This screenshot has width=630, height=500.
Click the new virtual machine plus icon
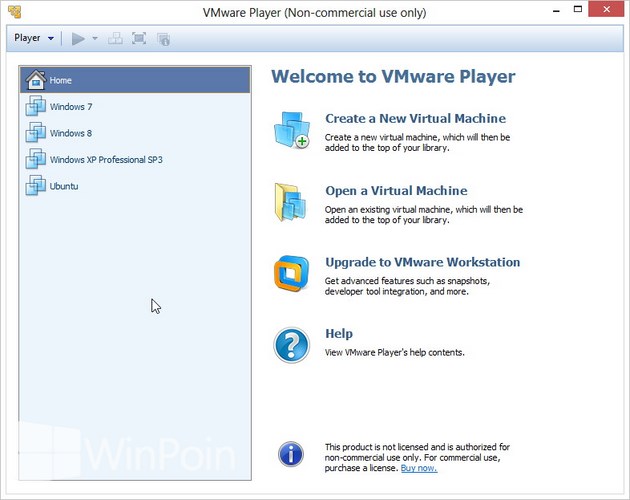point(292,130)
